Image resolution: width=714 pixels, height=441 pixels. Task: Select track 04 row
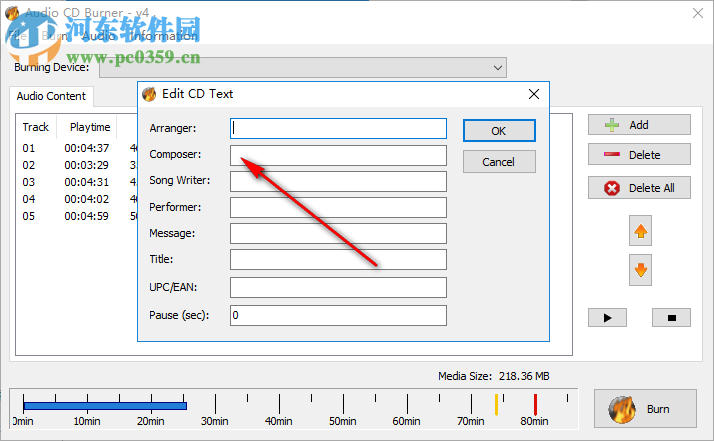tap(76, 199)
